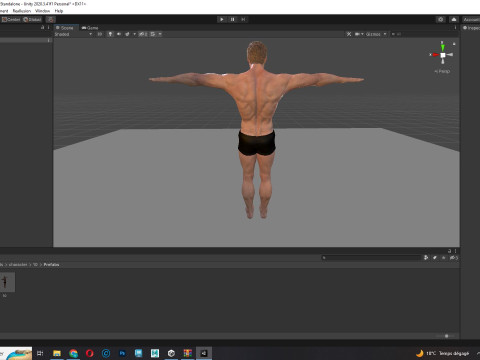Image resolution: width=480 pixels, height=360 pixels.
Task: Select the Inspector tab
Action: coord(471,28)
